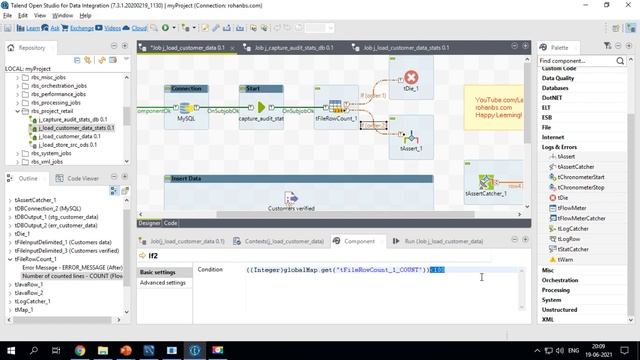Click the canvas horizontal scrollbar
The width and height of the screenshot is (640, 360).
(345, 214)
